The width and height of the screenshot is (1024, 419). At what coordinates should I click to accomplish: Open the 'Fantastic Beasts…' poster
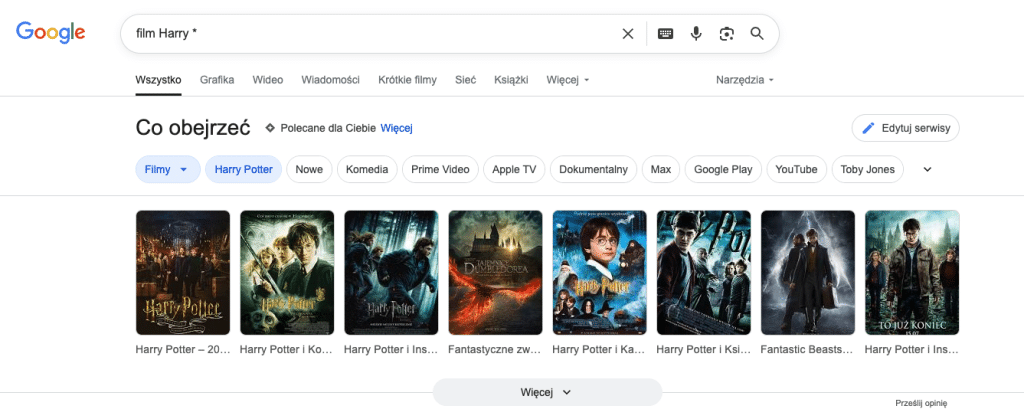tap(808, 272)
